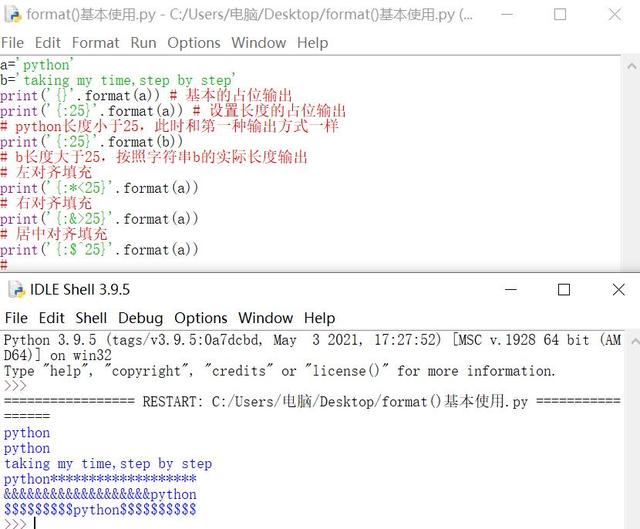Screen dimensions: 640x529
Task: Click comment line starting '# python长度小于25'
Action: click(169, 127)
